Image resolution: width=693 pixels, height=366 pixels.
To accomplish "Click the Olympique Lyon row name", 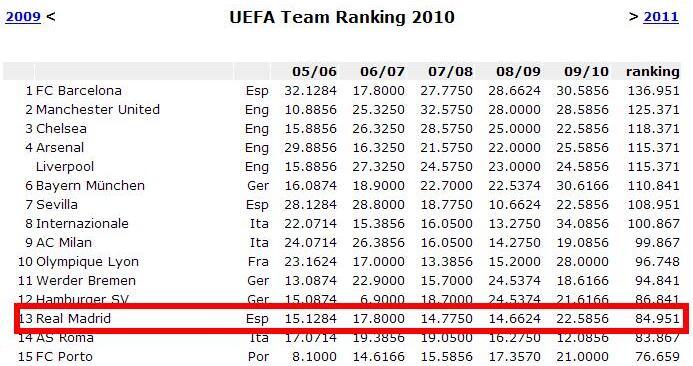I will pyautogui.click(x=88, y=262).
